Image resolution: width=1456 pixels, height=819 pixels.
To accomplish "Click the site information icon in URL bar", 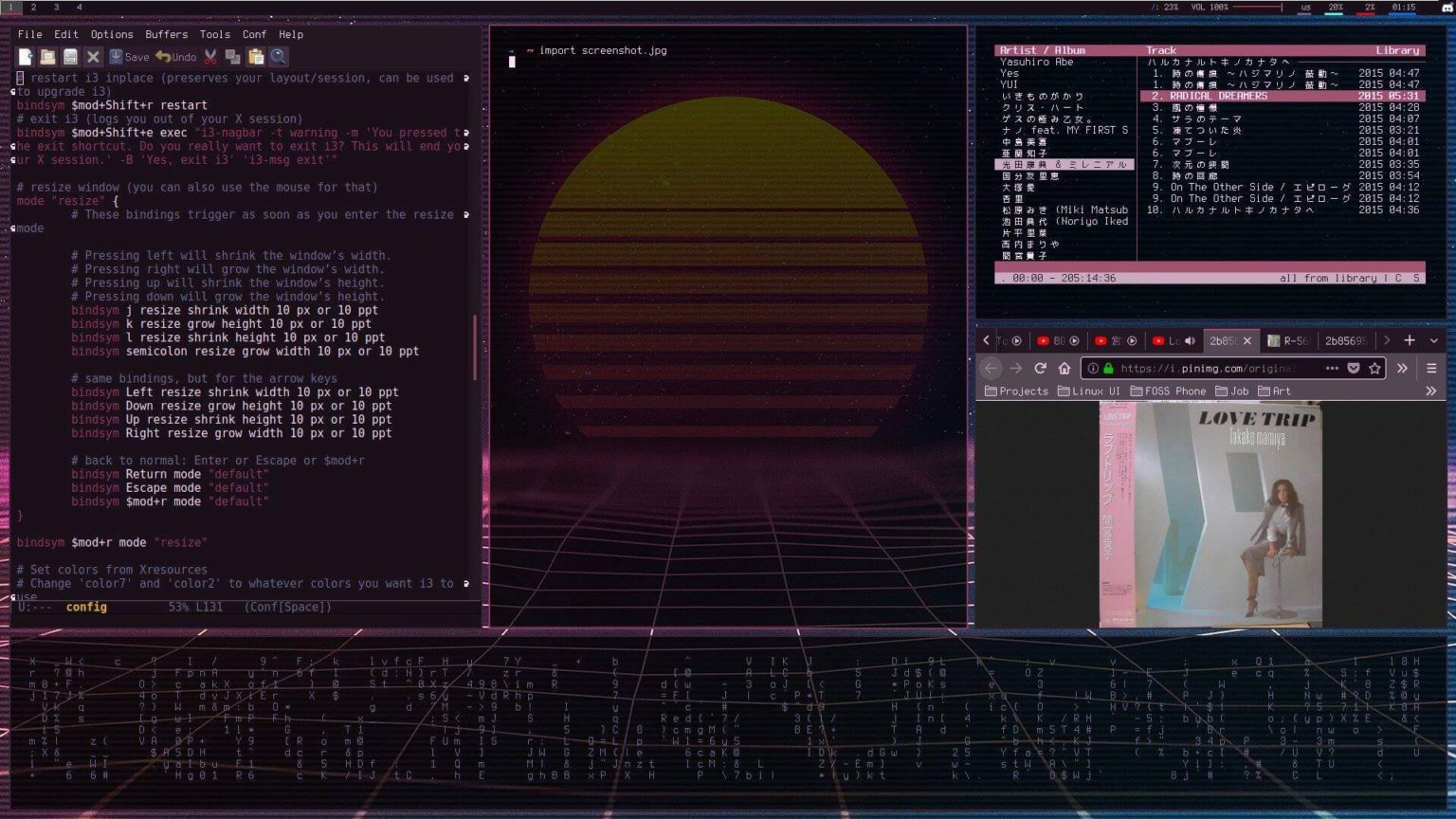I will pos(1093,368).
